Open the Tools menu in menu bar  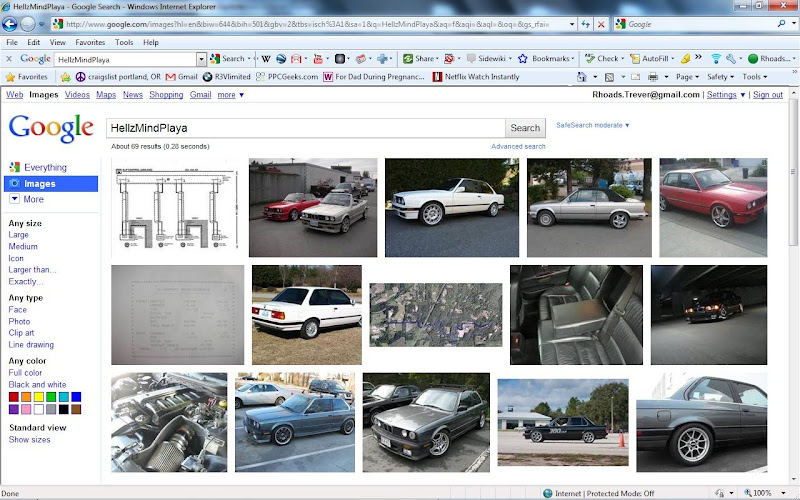pos(124,43)
